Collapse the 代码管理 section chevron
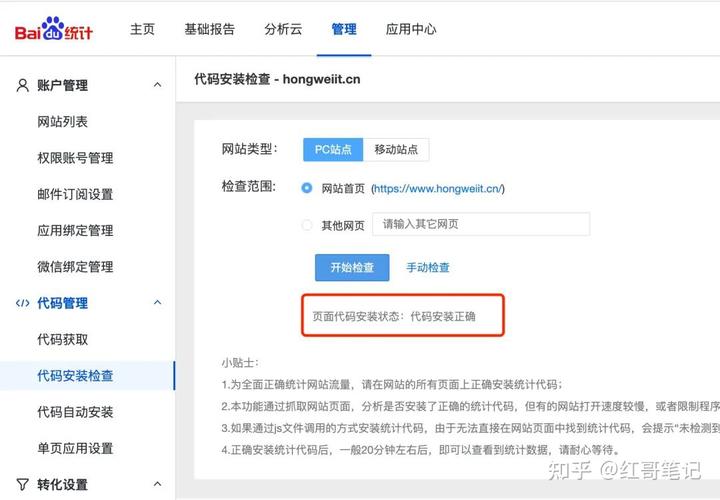720x500 pixels. pos(158,303)
